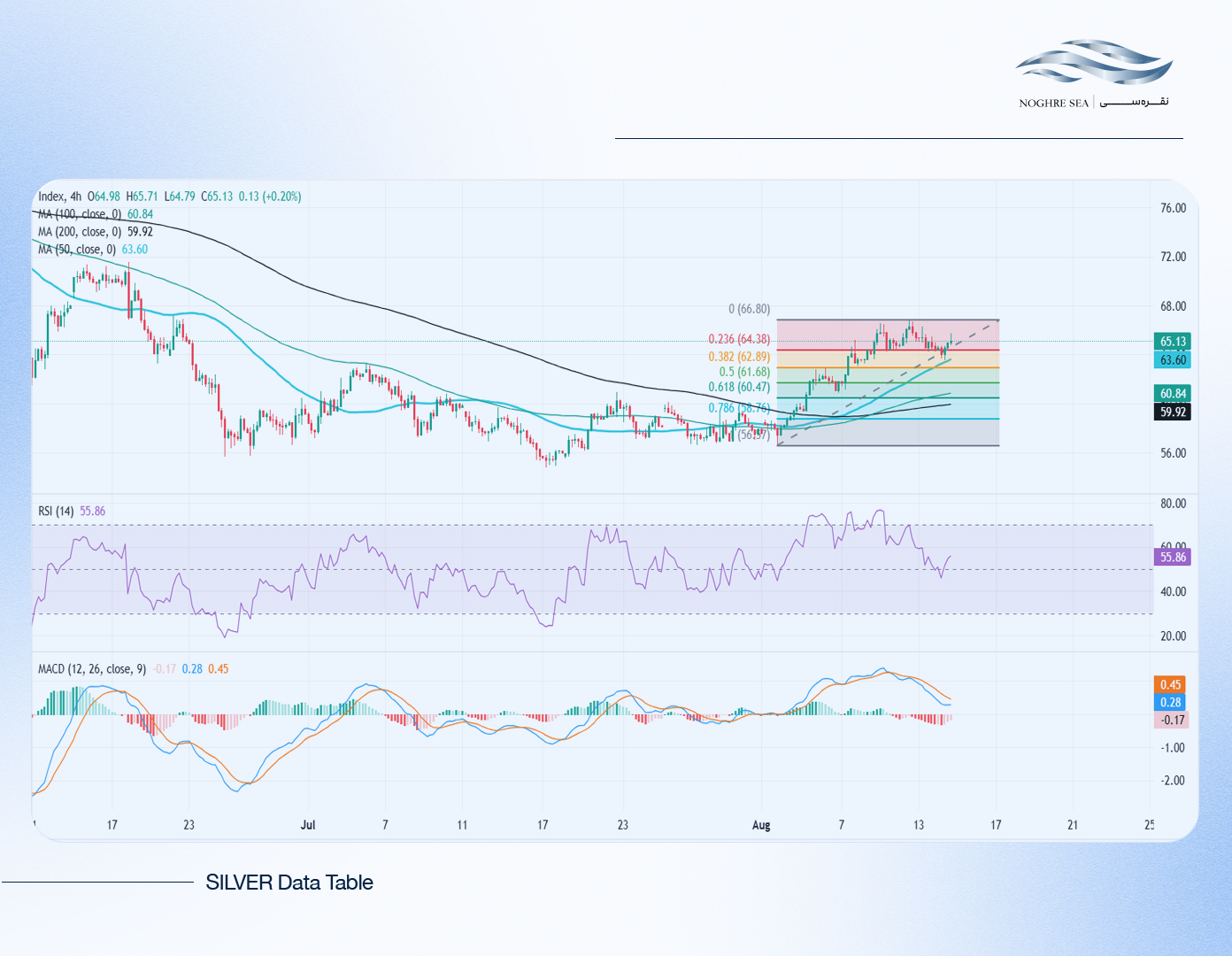
Task: Click the 25 date label on time axis
Action: 1150,825
